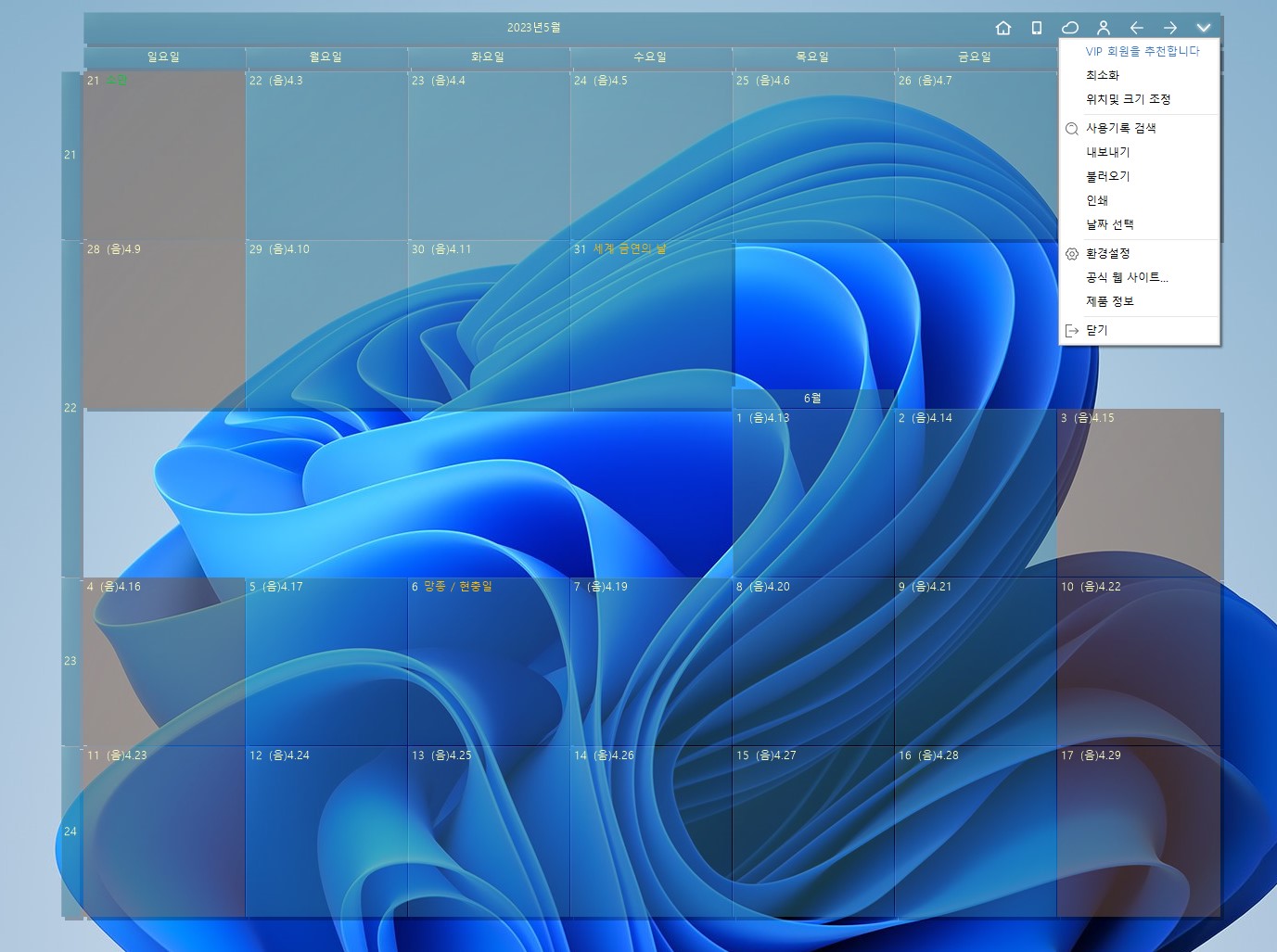
Task: Open the cloud sync icon
Action: tap(1070, 28)
